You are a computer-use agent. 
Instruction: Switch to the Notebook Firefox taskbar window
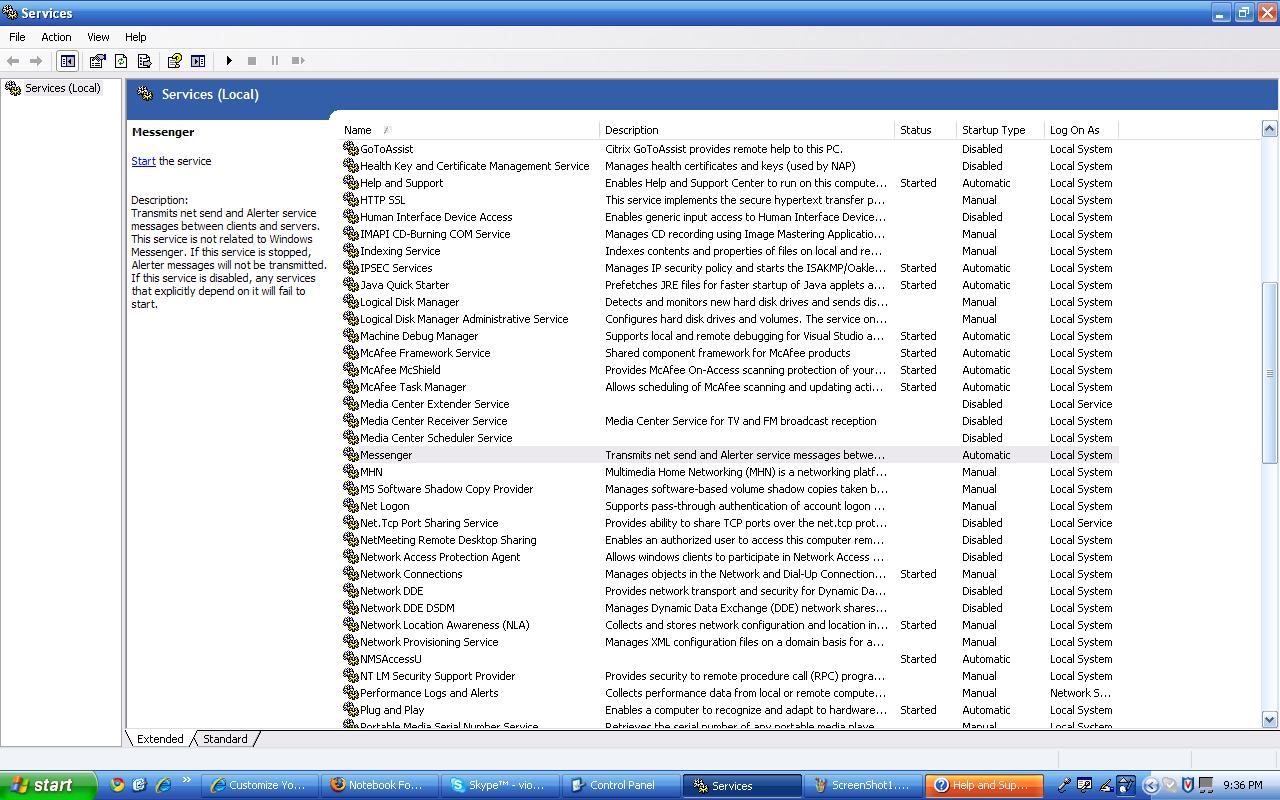point(379,785)
